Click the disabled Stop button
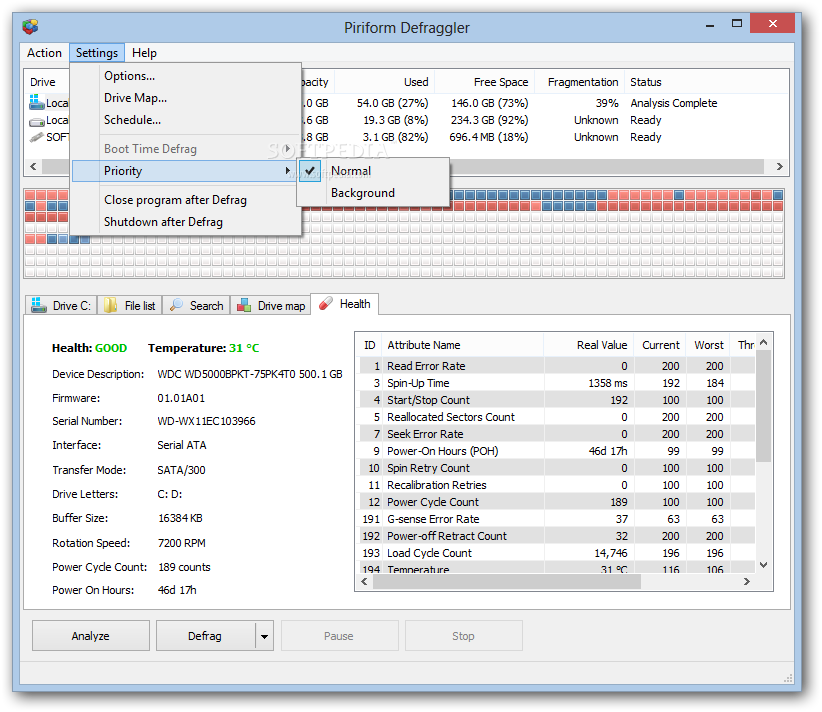The height and width of the screenshot is (712, 822). pos(463,636)
